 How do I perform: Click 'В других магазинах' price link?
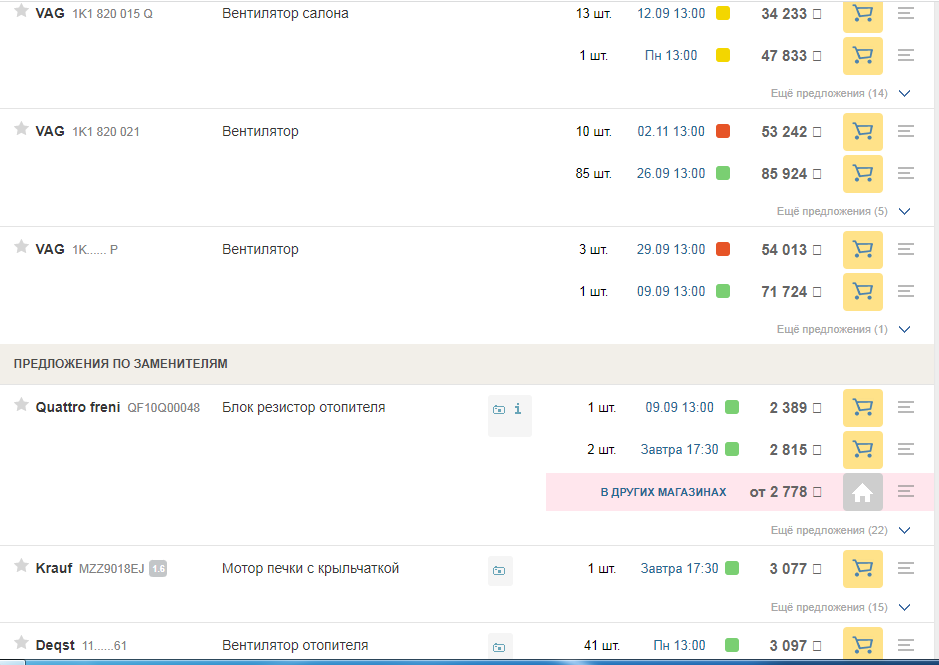662,492
